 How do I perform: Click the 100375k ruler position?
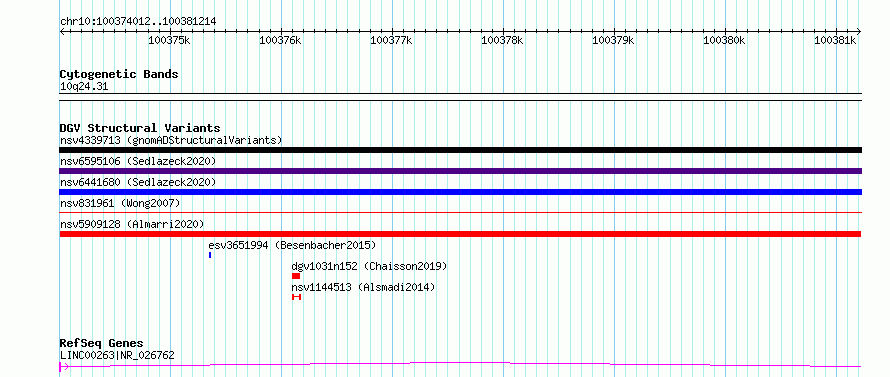169,40
